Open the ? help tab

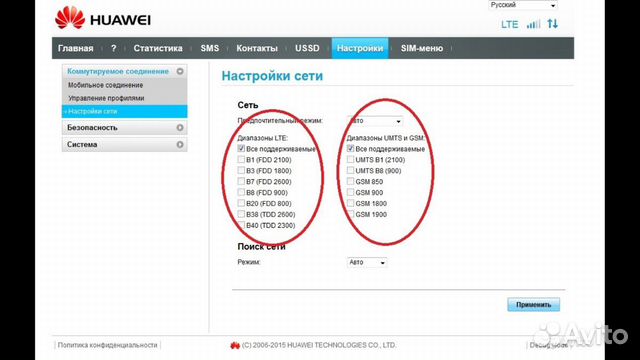pos(113,48)
